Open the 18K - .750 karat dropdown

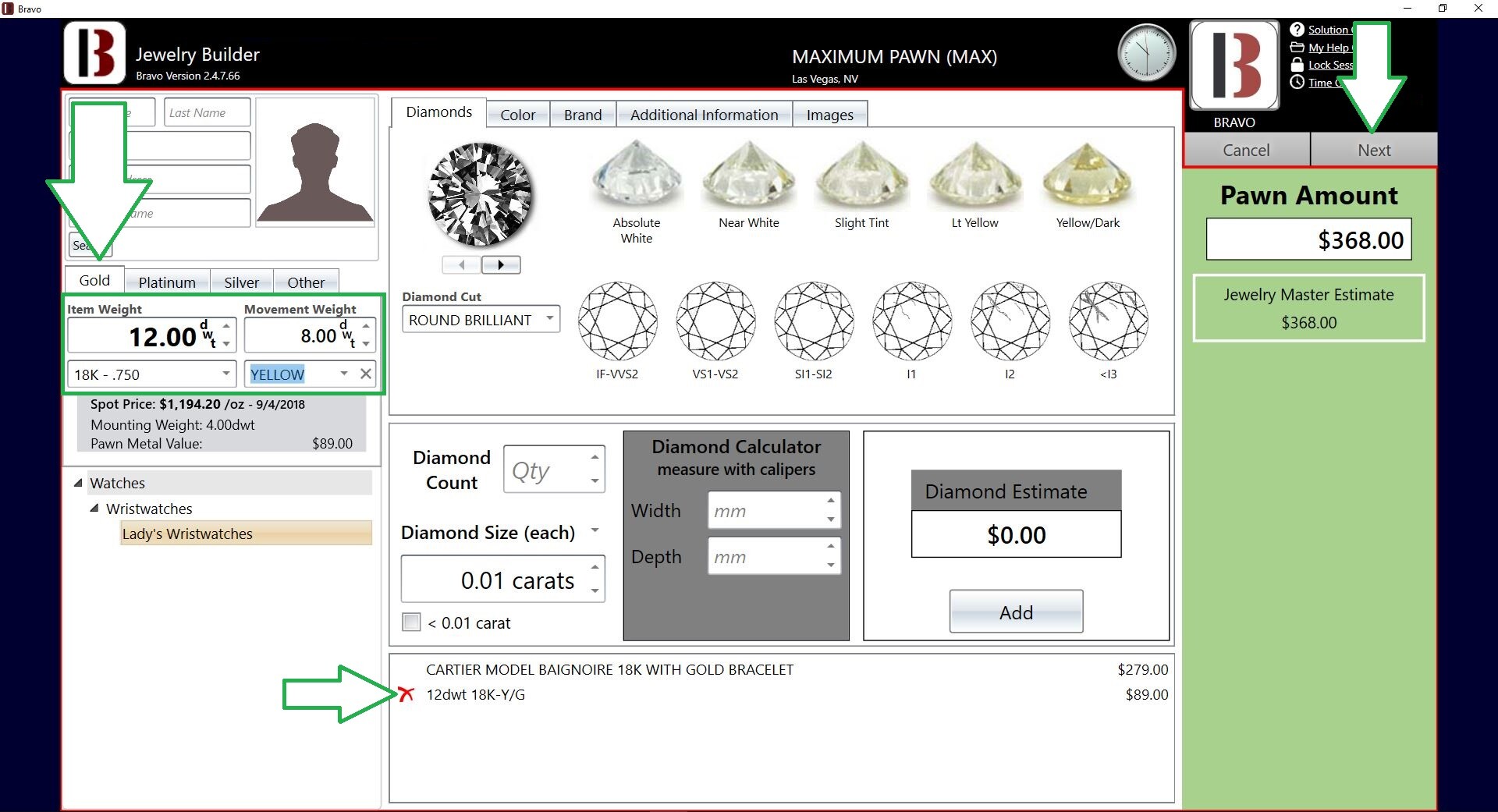[x=225, y=374]
